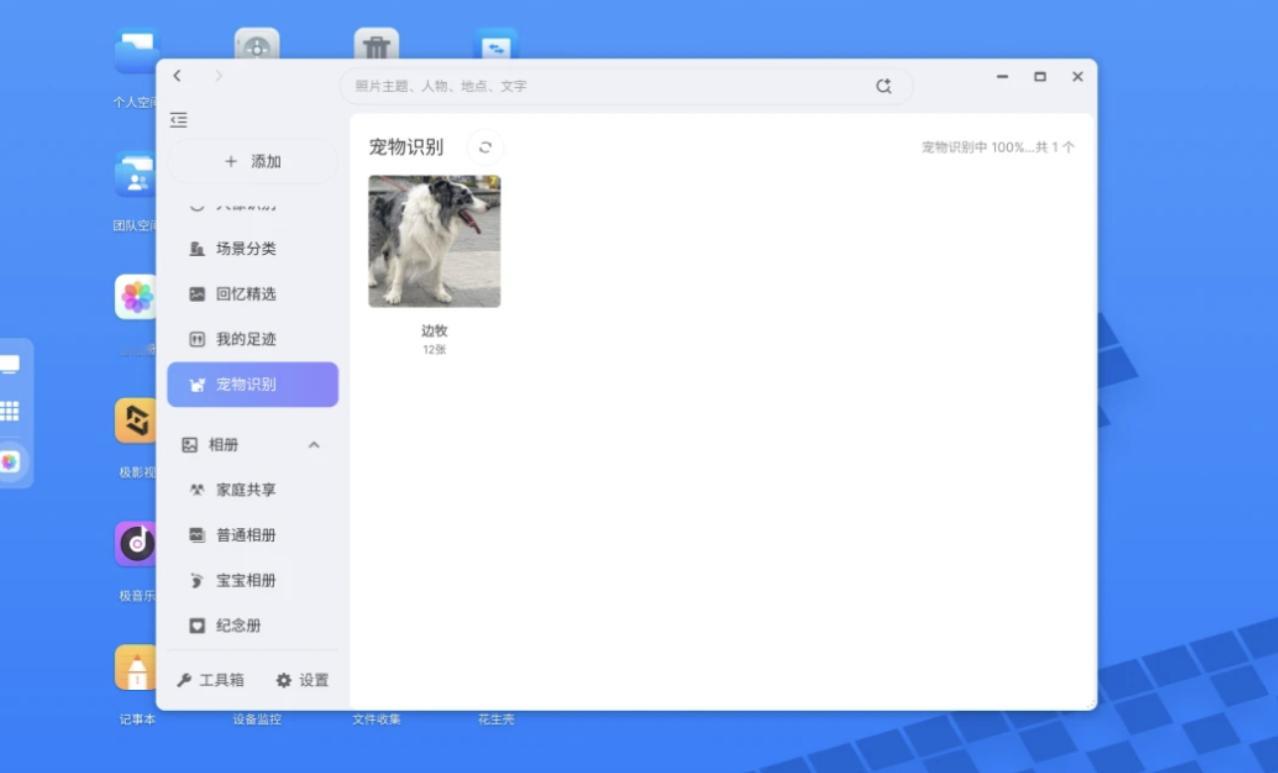
Task: Click the 纪念册 heart icon
Action: coord(197,625)
